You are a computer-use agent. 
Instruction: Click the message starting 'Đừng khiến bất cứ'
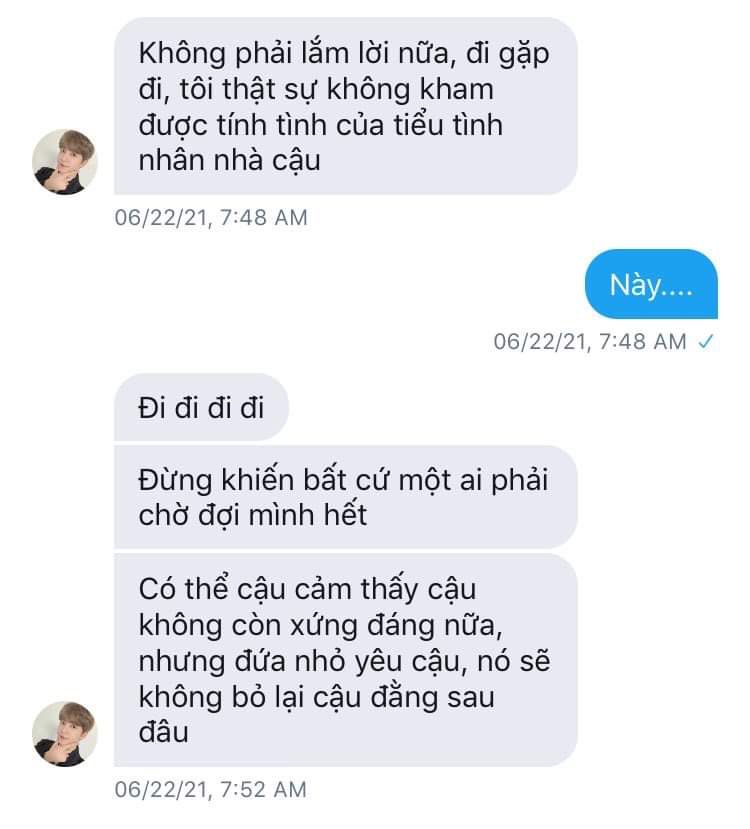pyautogui.click(x=346, y=497)
